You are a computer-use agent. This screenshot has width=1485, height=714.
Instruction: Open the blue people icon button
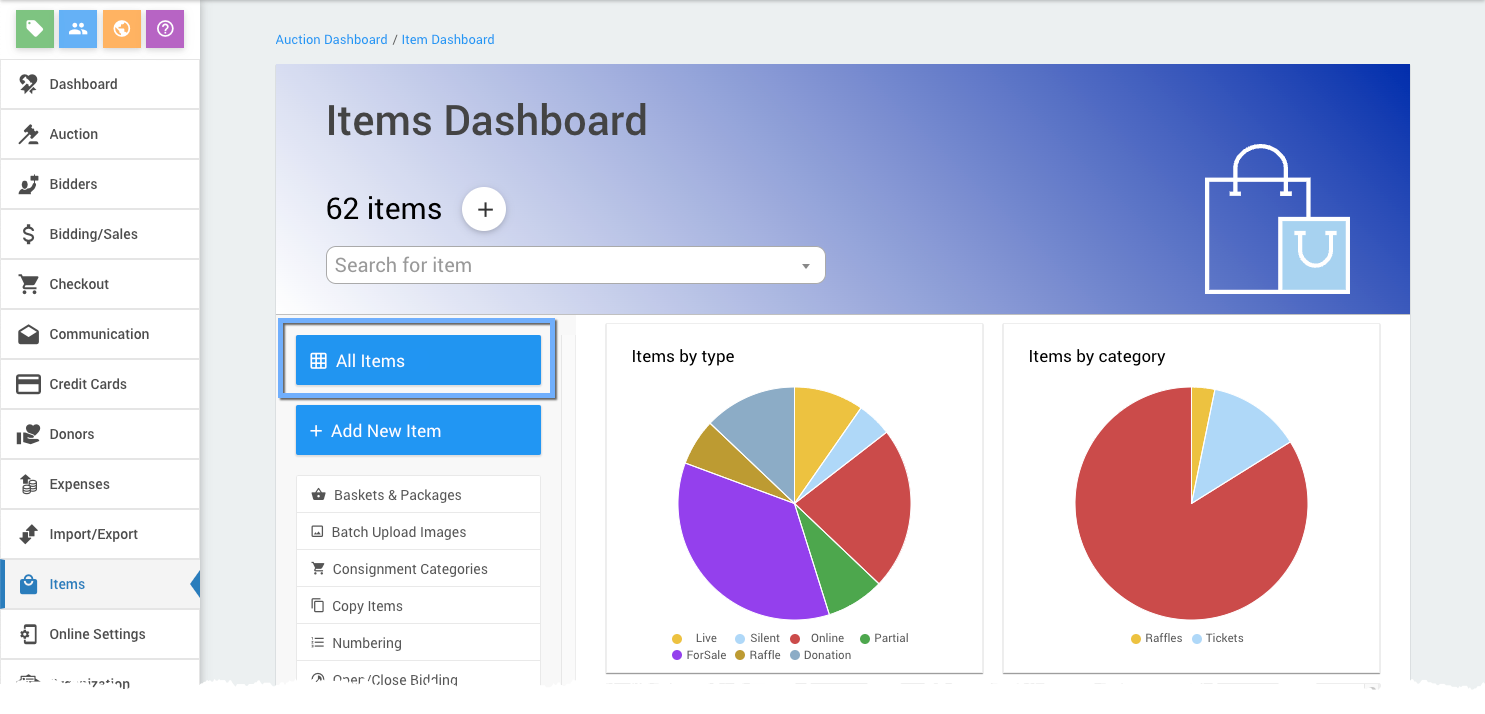78,29
